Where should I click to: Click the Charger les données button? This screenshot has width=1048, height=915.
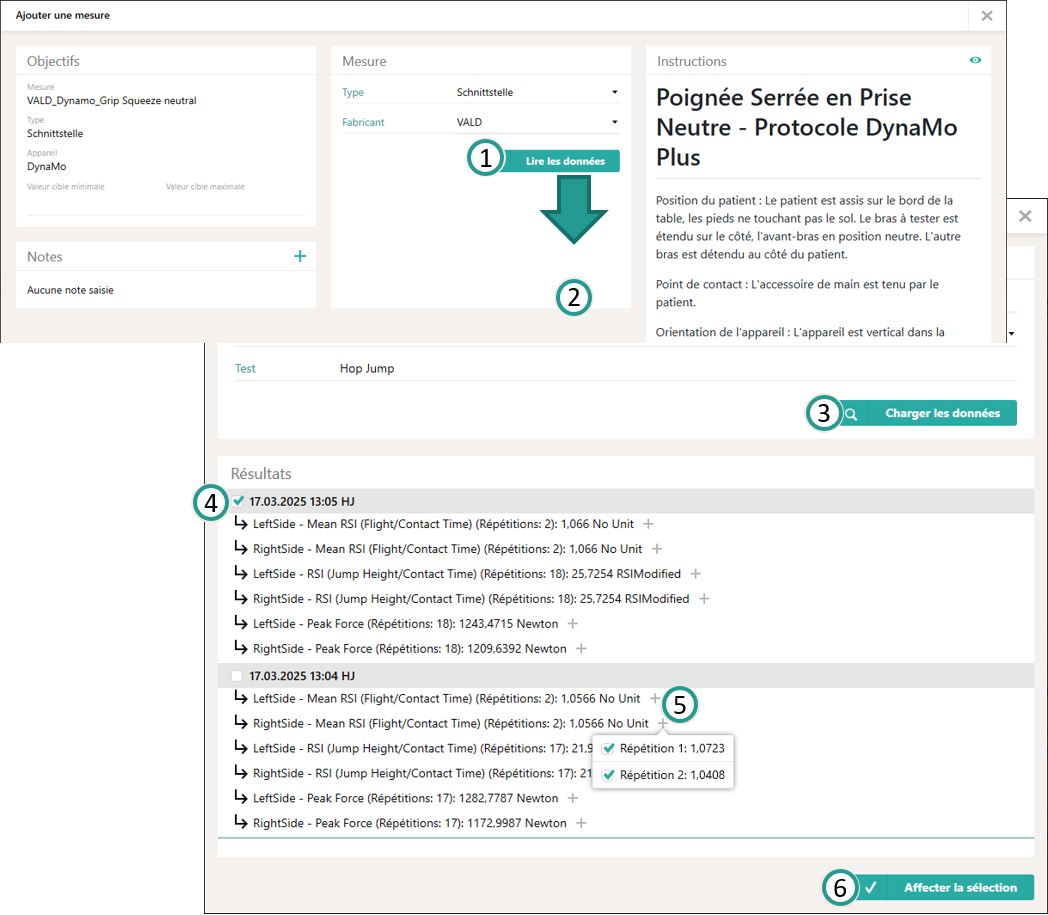pyautogui.click(x=941, y=413)
